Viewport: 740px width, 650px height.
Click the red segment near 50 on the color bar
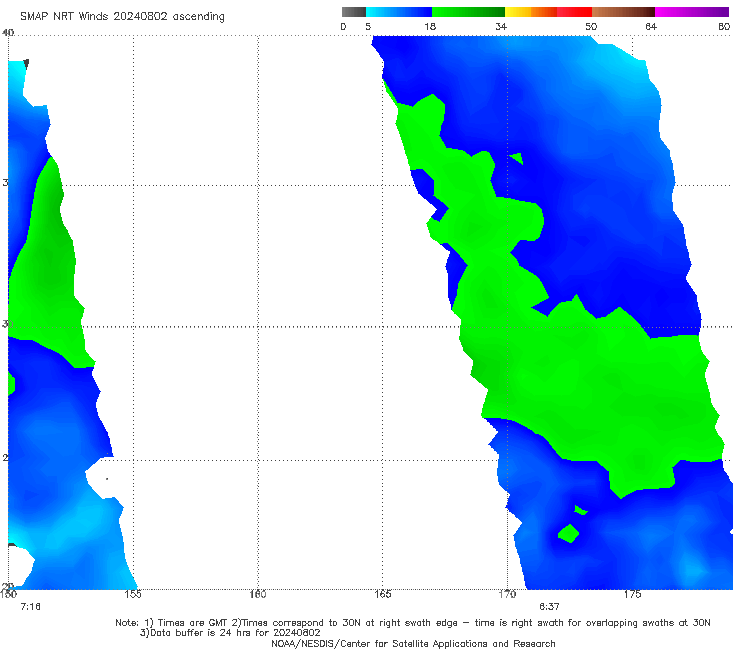pyautogui.click(x=574, y=12)
